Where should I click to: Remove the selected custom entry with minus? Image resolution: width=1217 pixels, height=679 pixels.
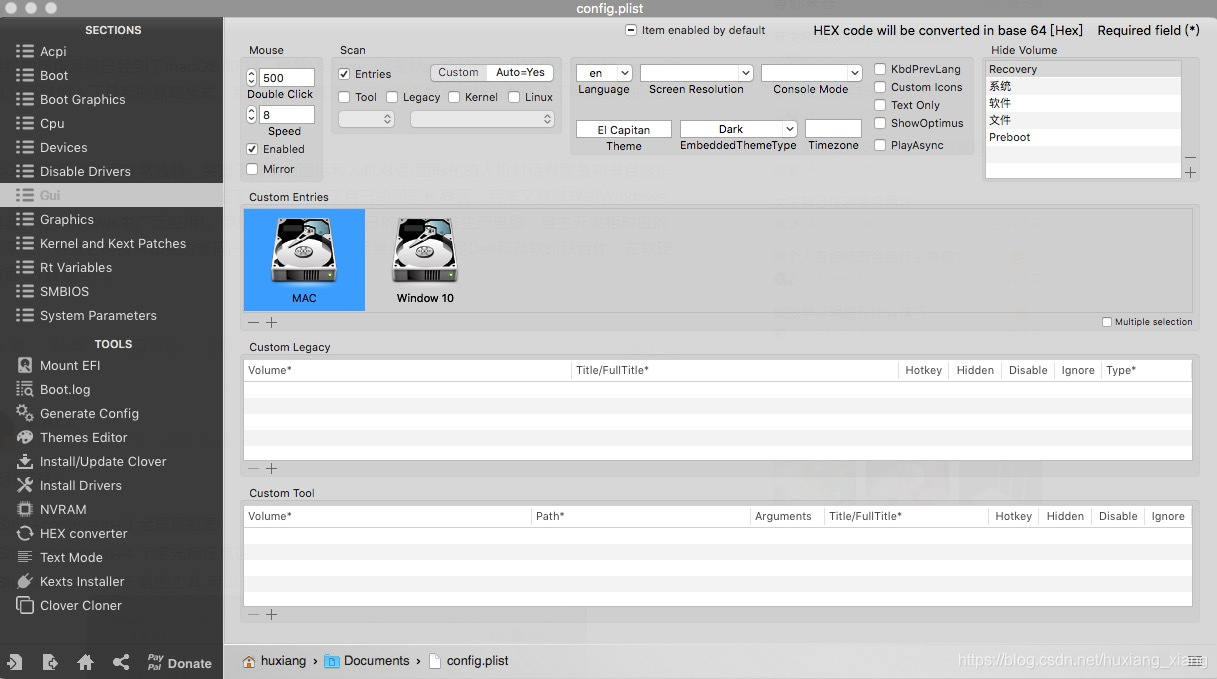pos(253,322)
